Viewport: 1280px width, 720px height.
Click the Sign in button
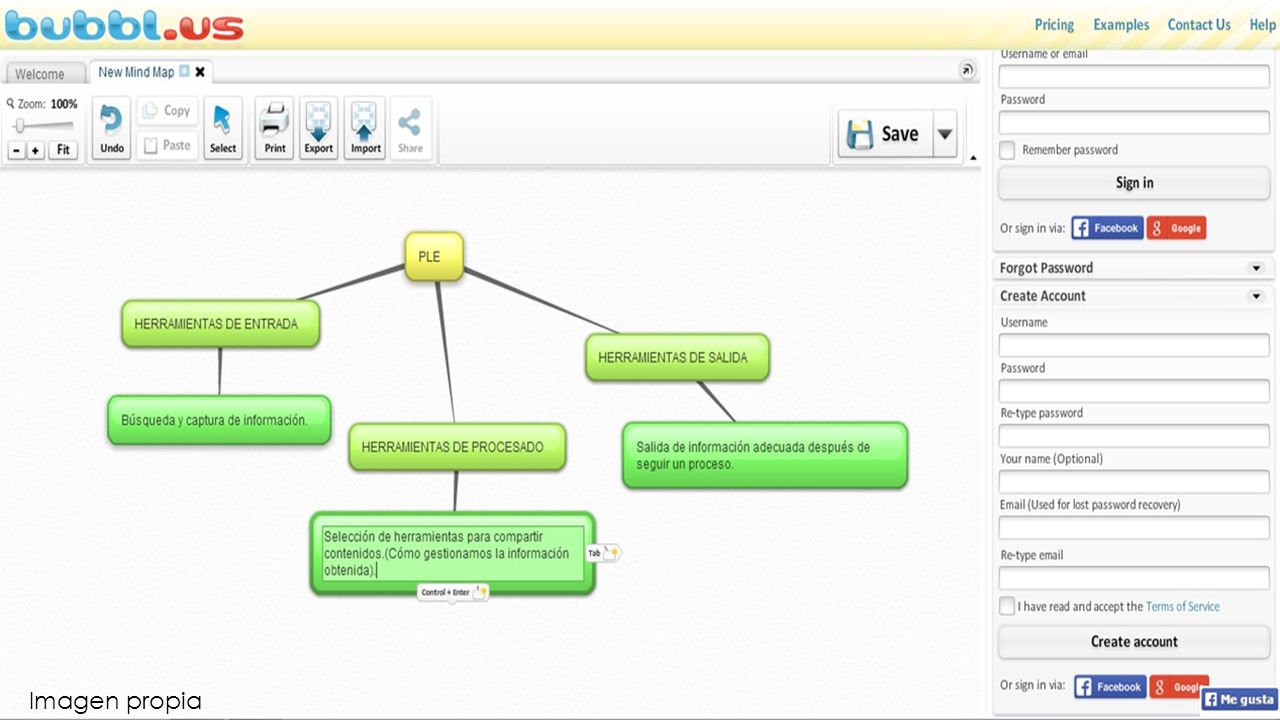click(1134, 183)
